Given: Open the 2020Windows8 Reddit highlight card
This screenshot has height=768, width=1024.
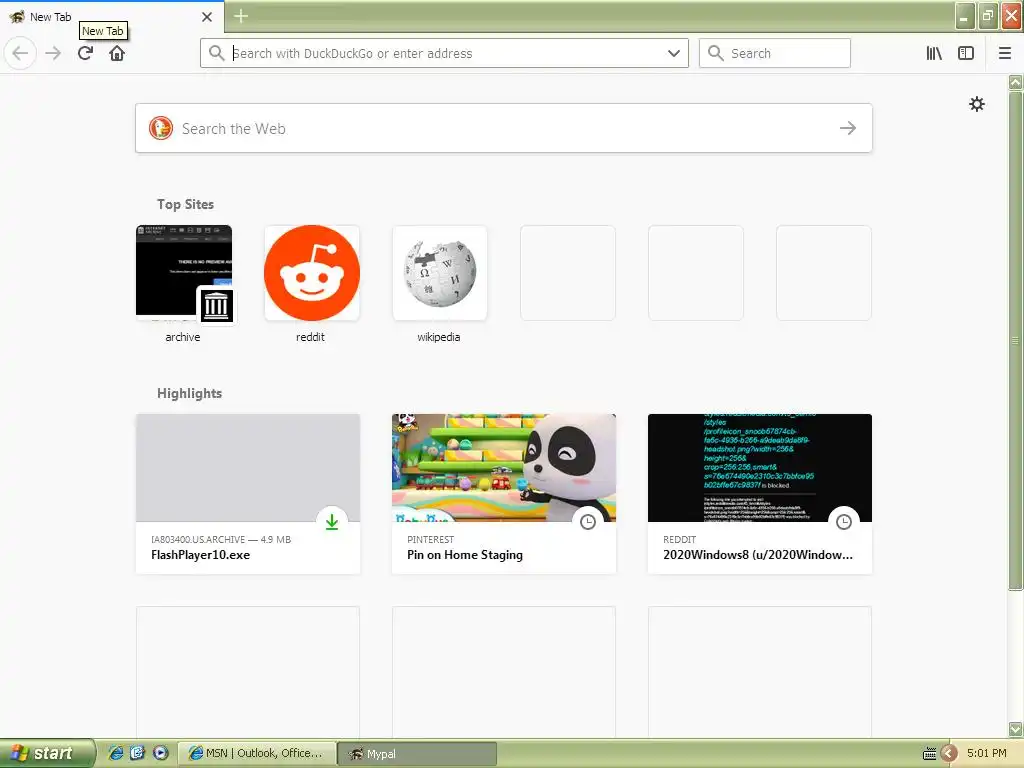Looking at the screenshot, I should click(x=760, y=494).
